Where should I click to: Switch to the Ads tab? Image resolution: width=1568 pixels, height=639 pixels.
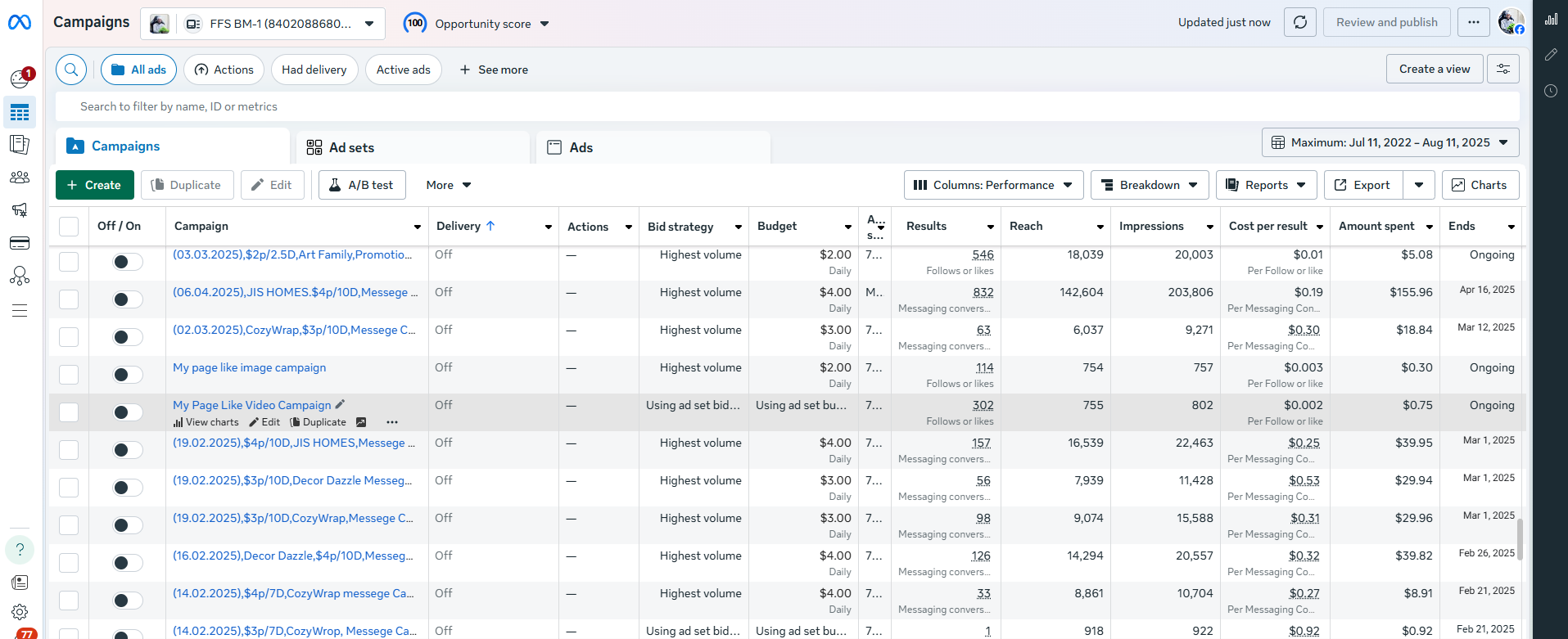tap(581, 147)
